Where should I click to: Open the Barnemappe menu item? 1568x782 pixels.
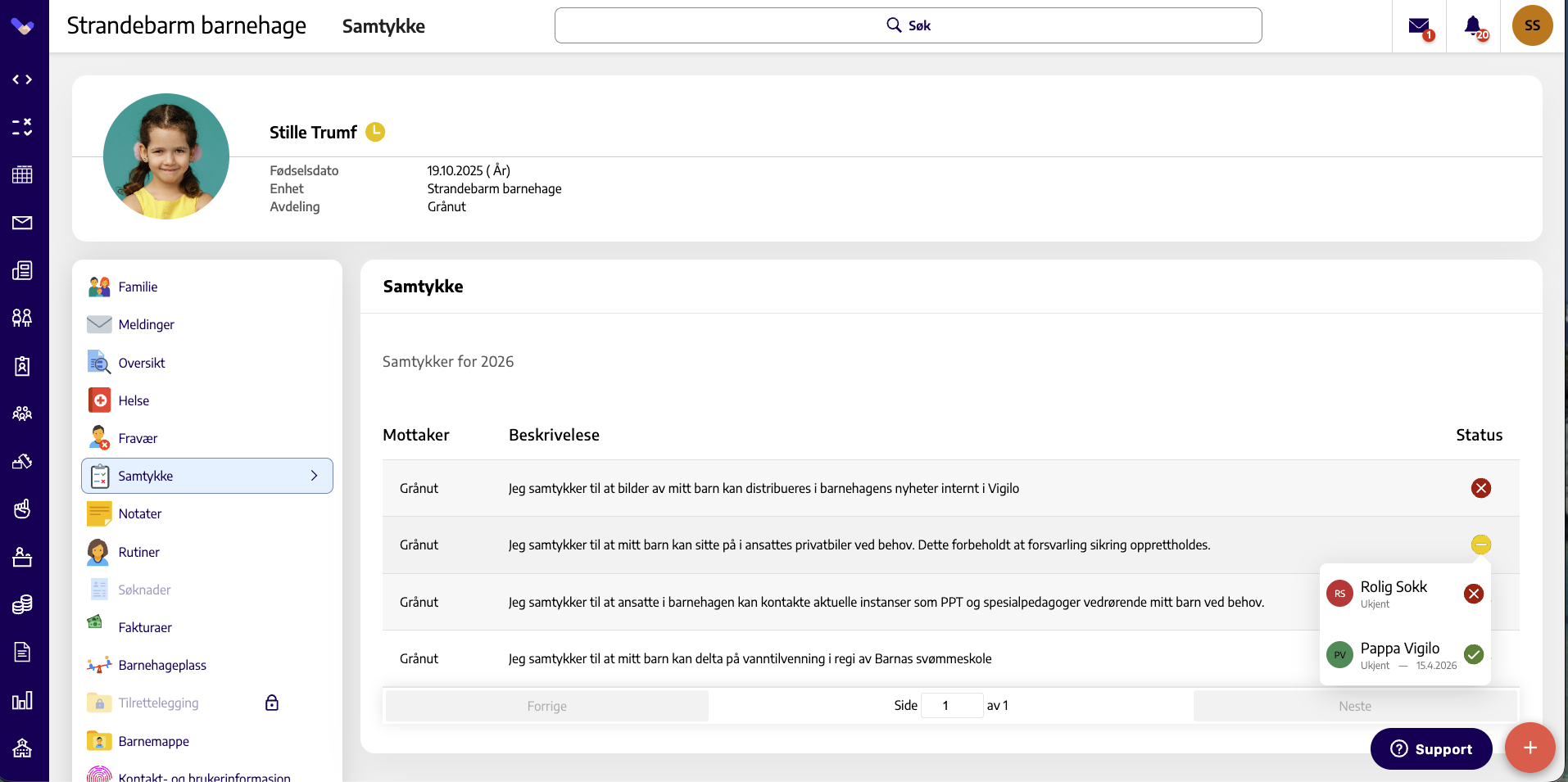[x=207, y=741]
